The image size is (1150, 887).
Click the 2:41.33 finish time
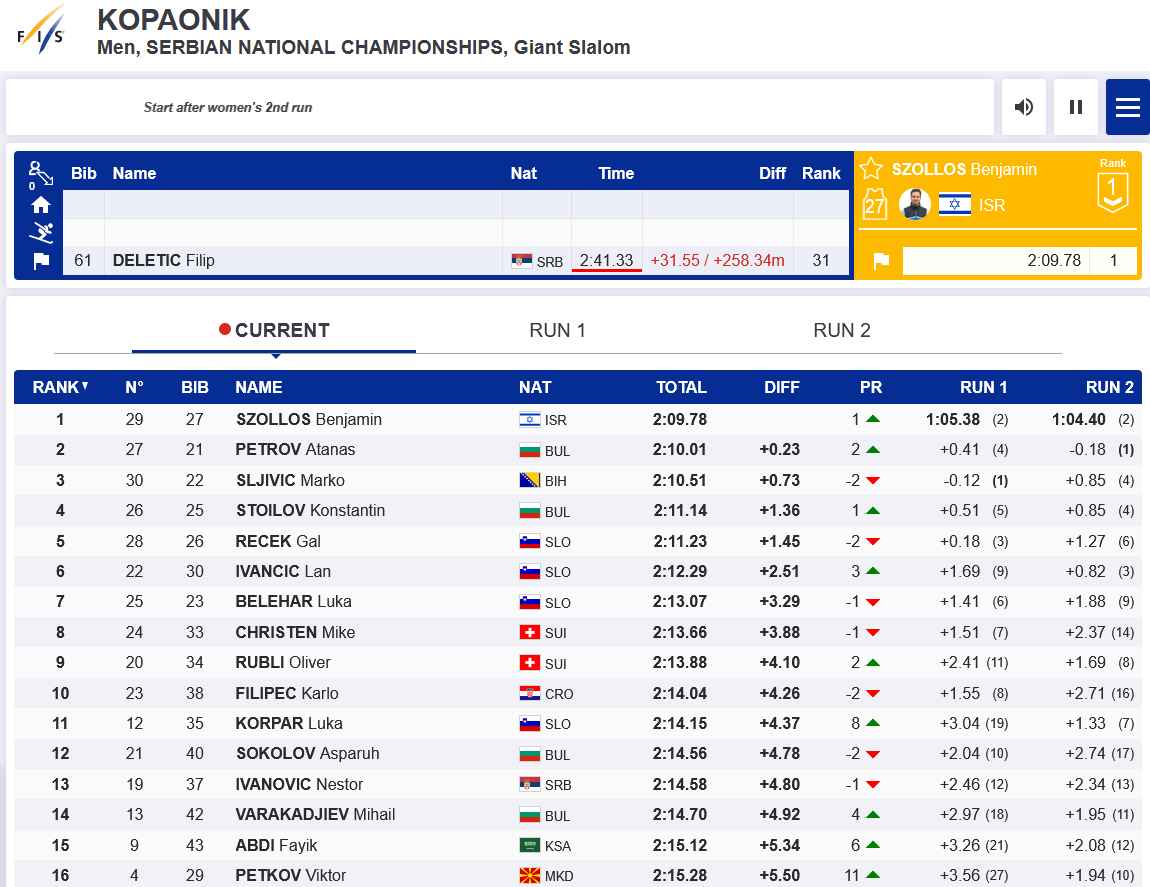click(x=607, y=260)
